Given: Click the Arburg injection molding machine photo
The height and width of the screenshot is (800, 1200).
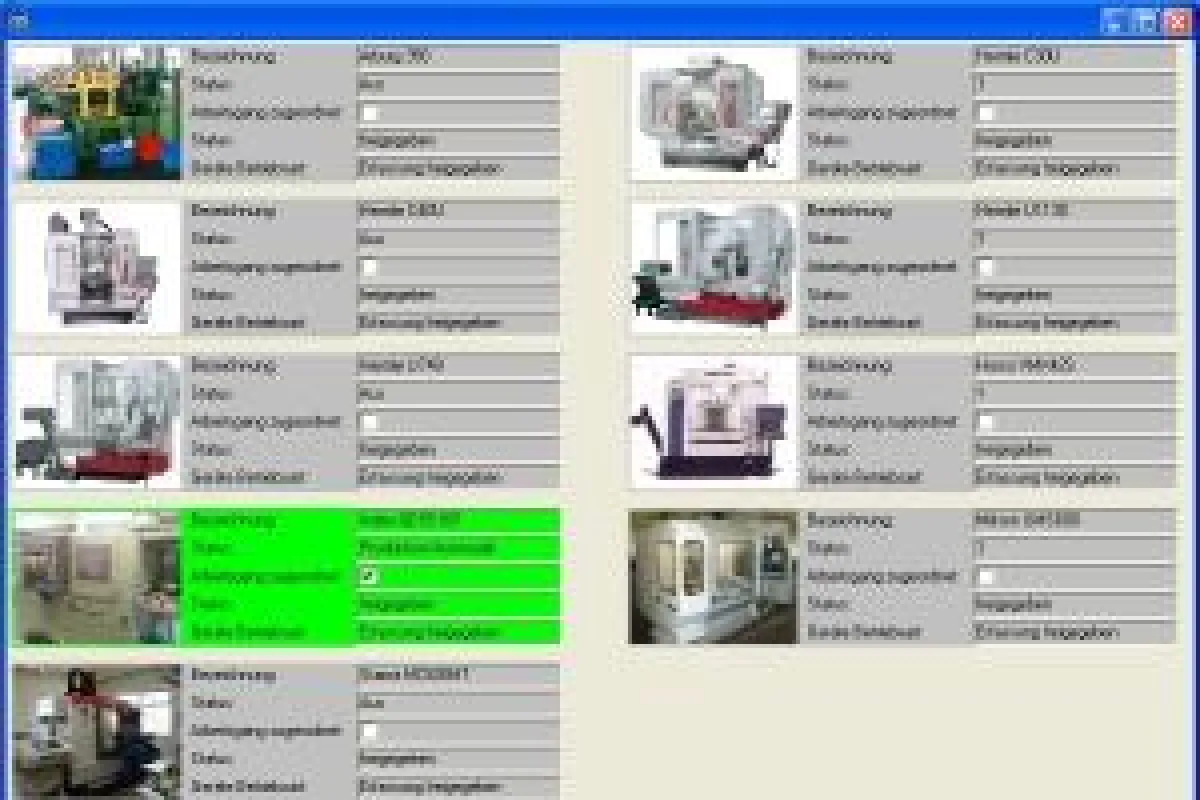Looking at the screenshot, I should click(97, 113).
